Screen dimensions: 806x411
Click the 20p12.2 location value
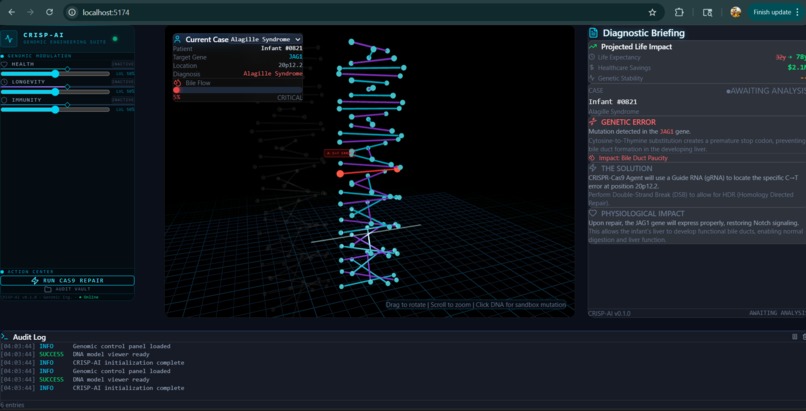290,66
